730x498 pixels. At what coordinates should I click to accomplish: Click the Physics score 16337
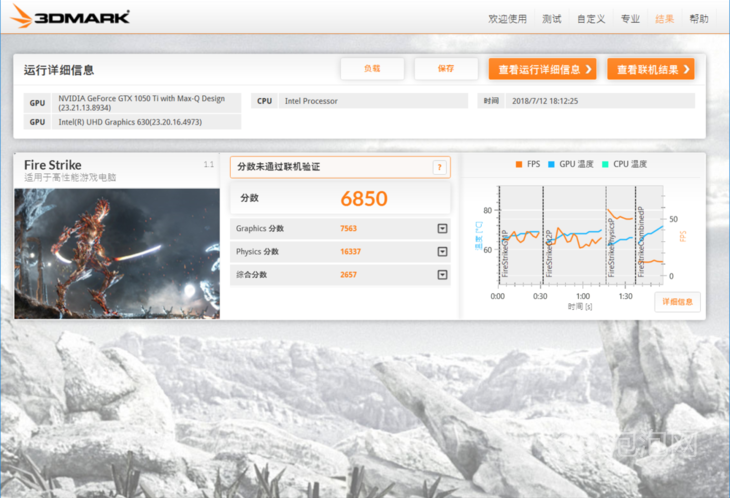point(350,252)
